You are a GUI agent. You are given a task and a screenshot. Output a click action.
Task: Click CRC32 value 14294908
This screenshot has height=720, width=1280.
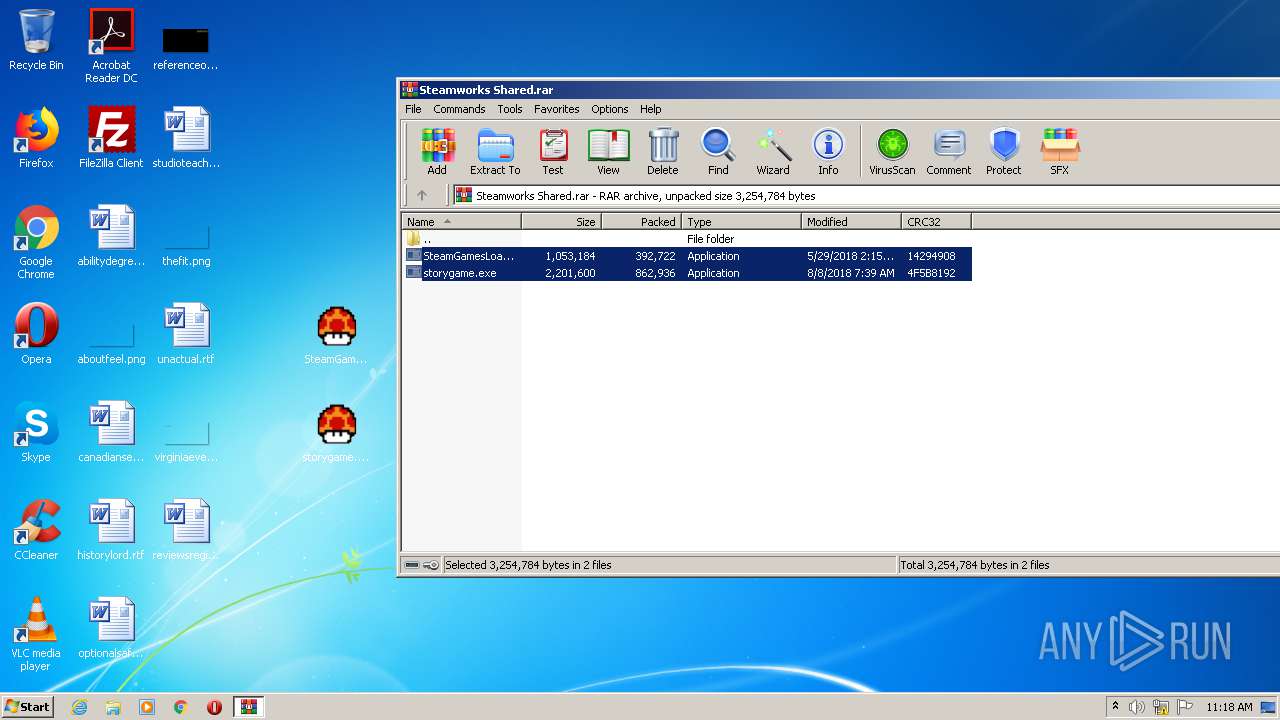click(931, 256)
